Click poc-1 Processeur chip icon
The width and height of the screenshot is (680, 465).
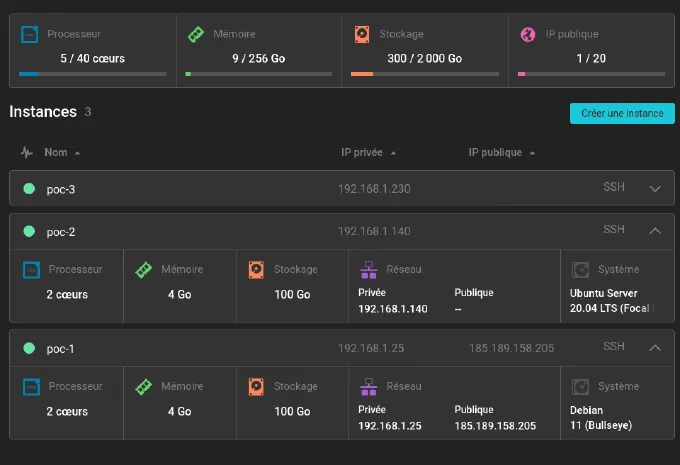[x=31, y=387]
